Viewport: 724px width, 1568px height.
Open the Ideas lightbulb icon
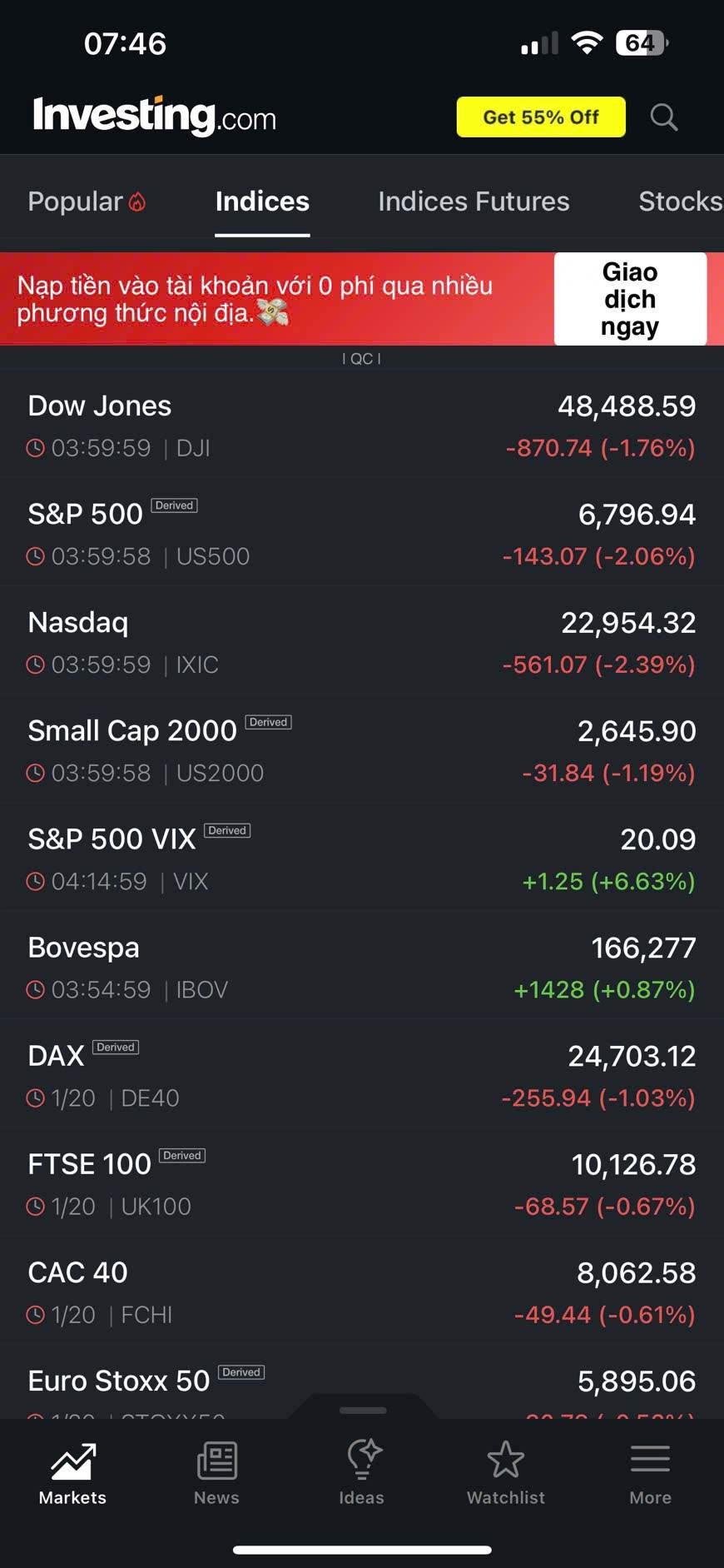coord(362,1461)
